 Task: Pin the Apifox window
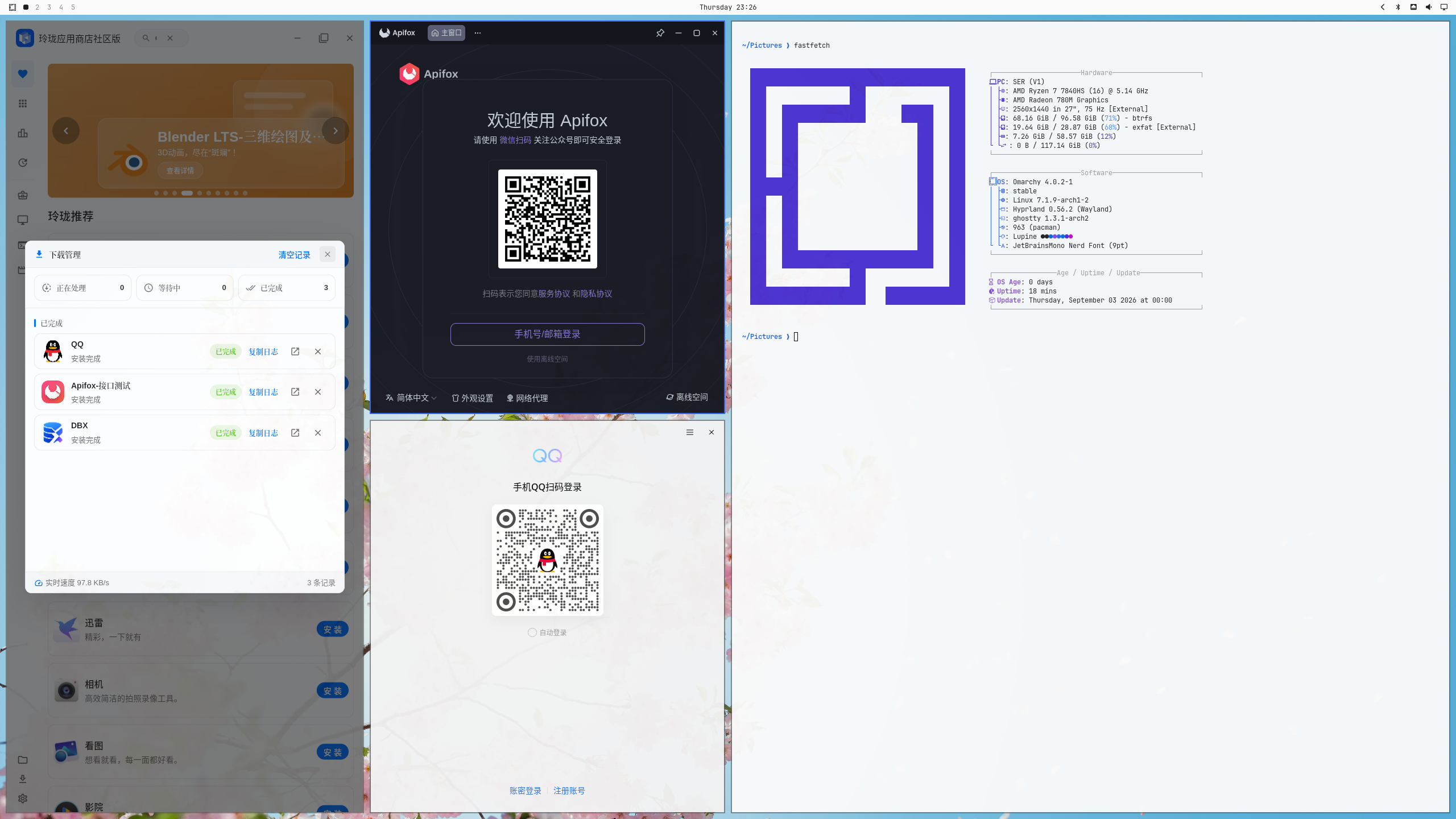coord(660,33)
